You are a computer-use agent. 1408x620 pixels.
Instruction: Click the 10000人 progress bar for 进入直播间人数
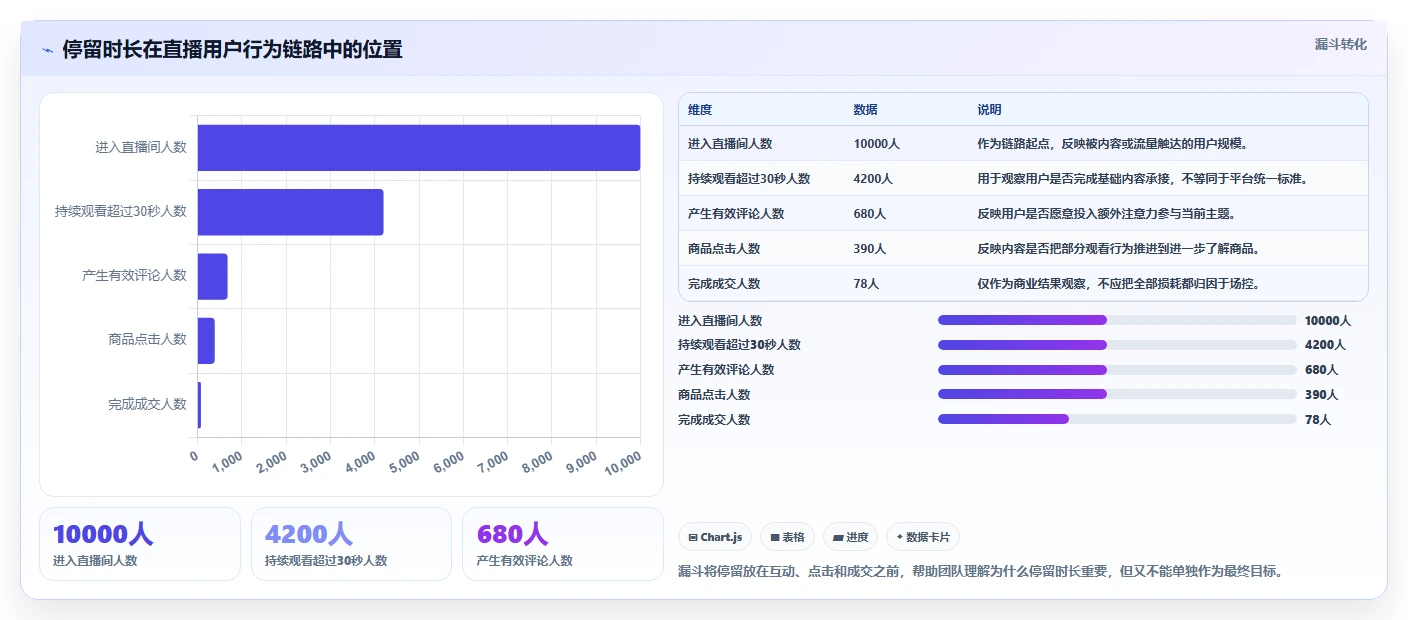(x=1117, y=320)
